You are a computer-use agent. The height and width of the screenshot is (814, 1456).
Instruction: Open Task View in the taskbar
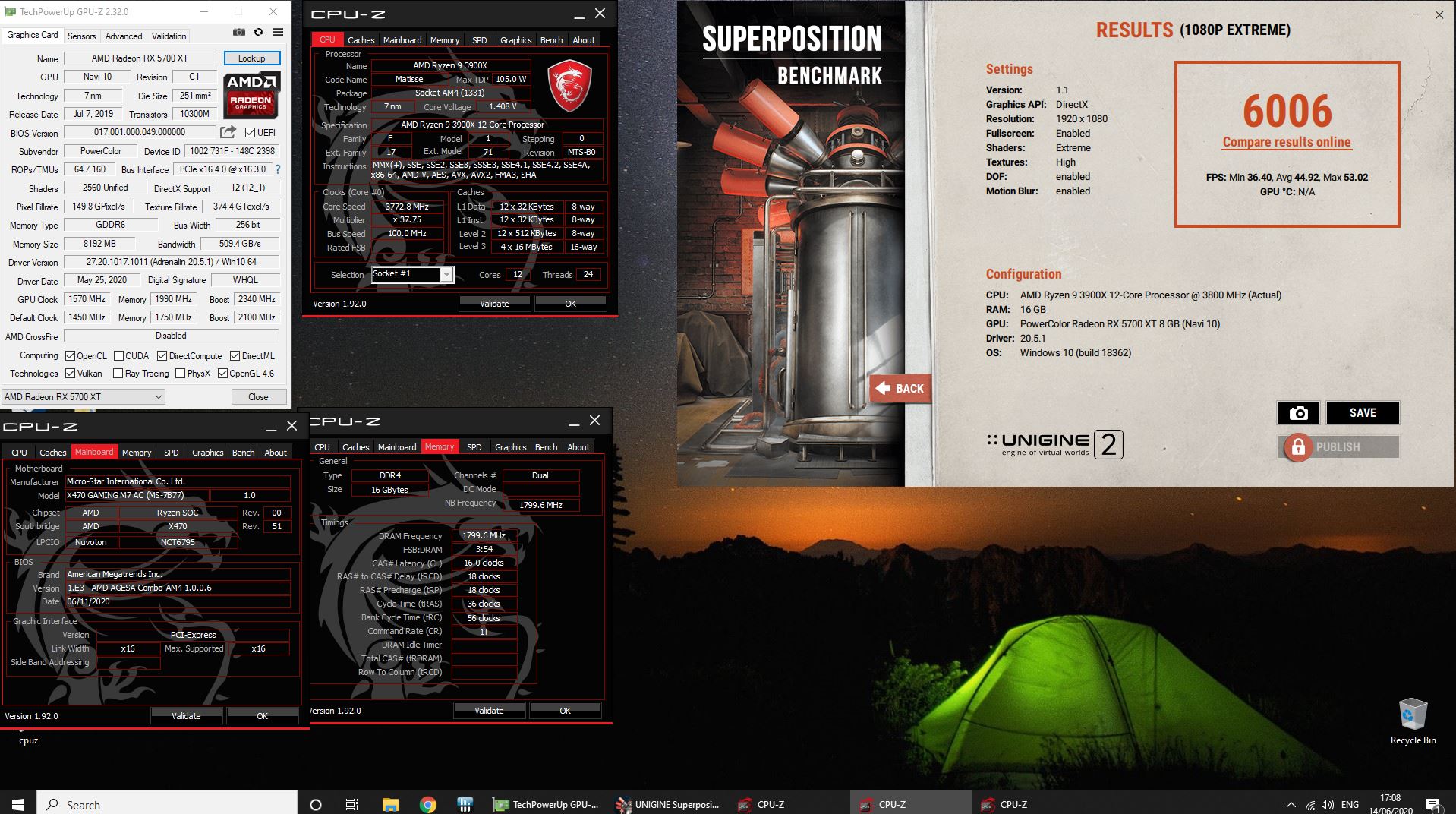(352, 804)
